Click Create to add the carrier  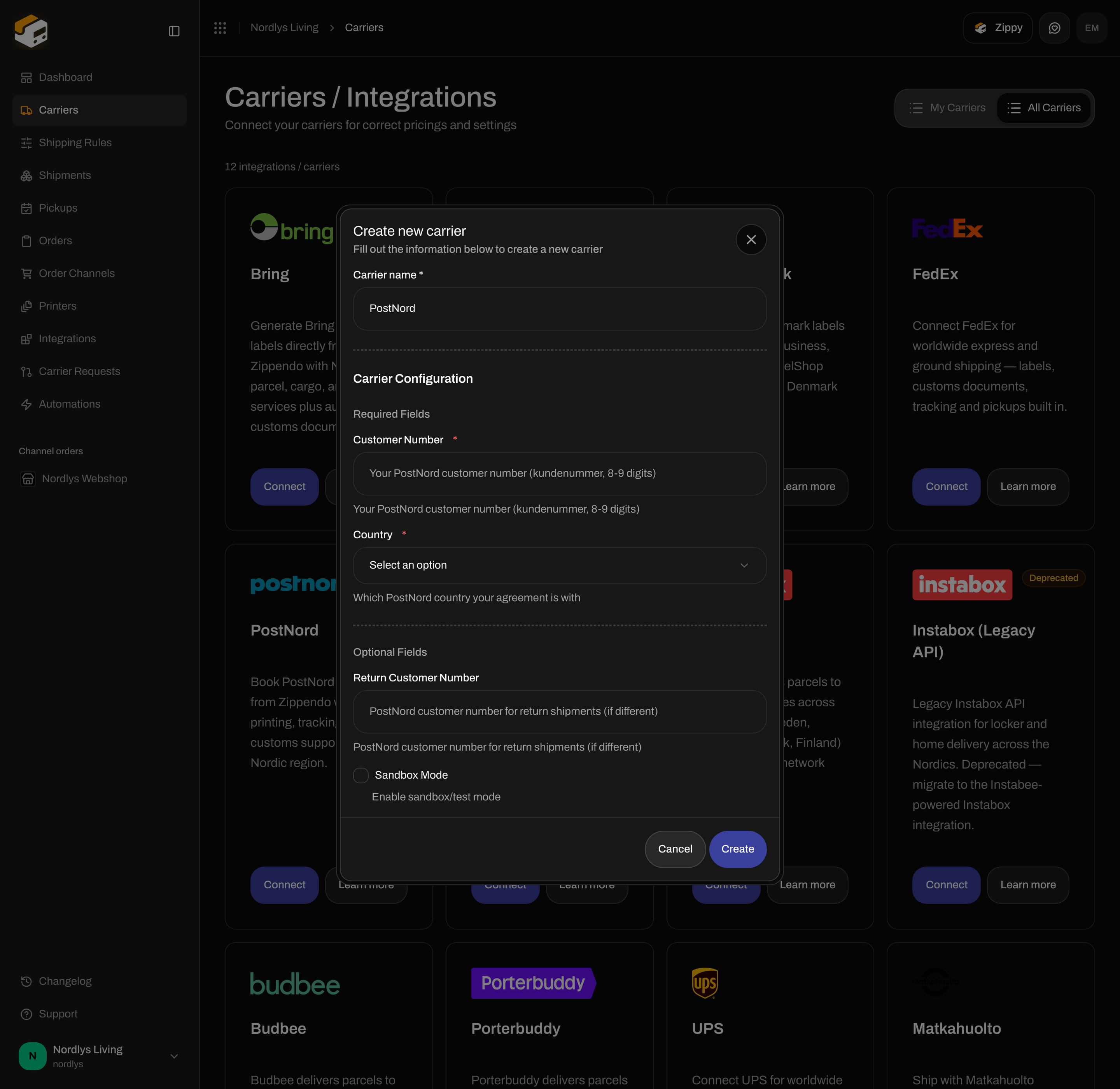[738, 849]
